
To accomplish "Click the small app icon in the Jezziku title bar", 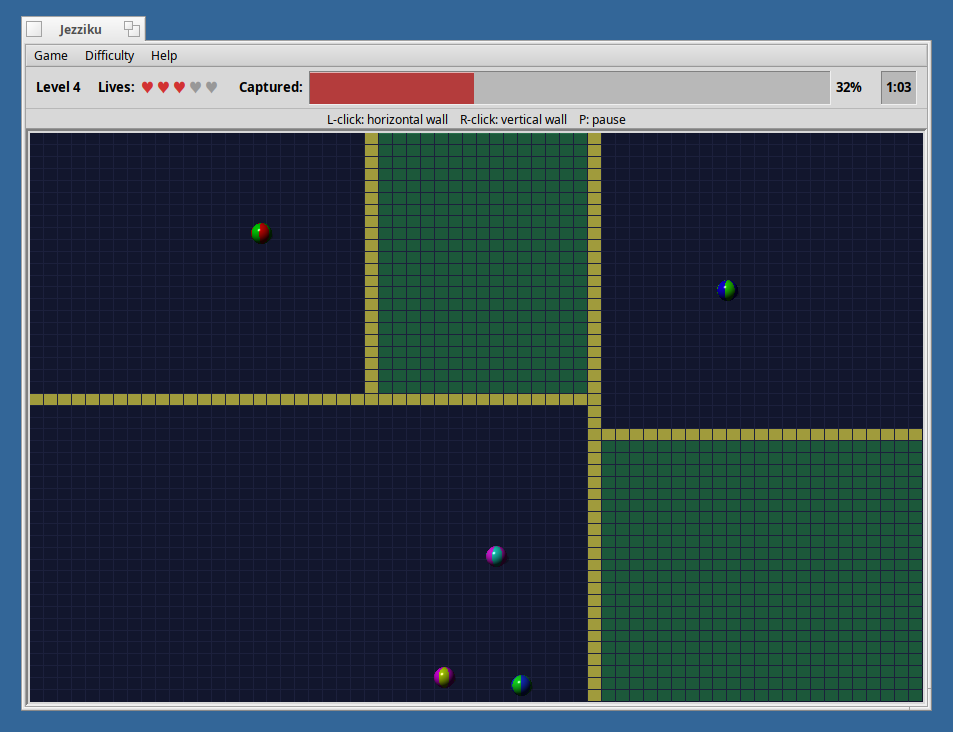I will [x=33, y=29].
